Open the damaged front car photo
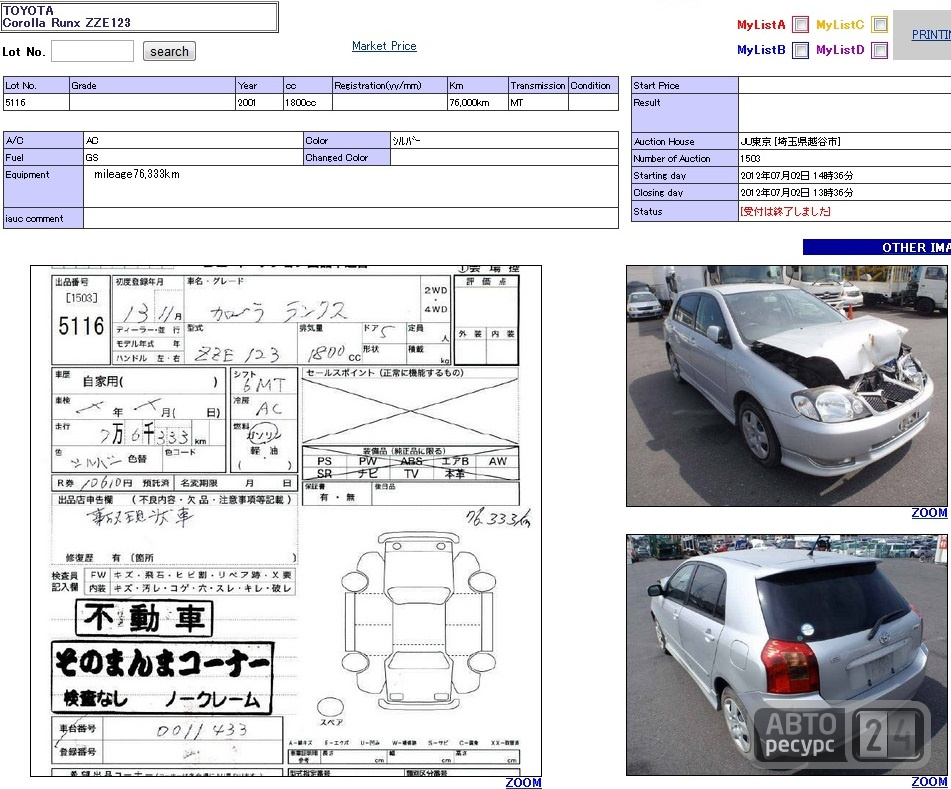The width and height of the screenshot is (951, 789). pyautogui.click(x=787, y=386)
